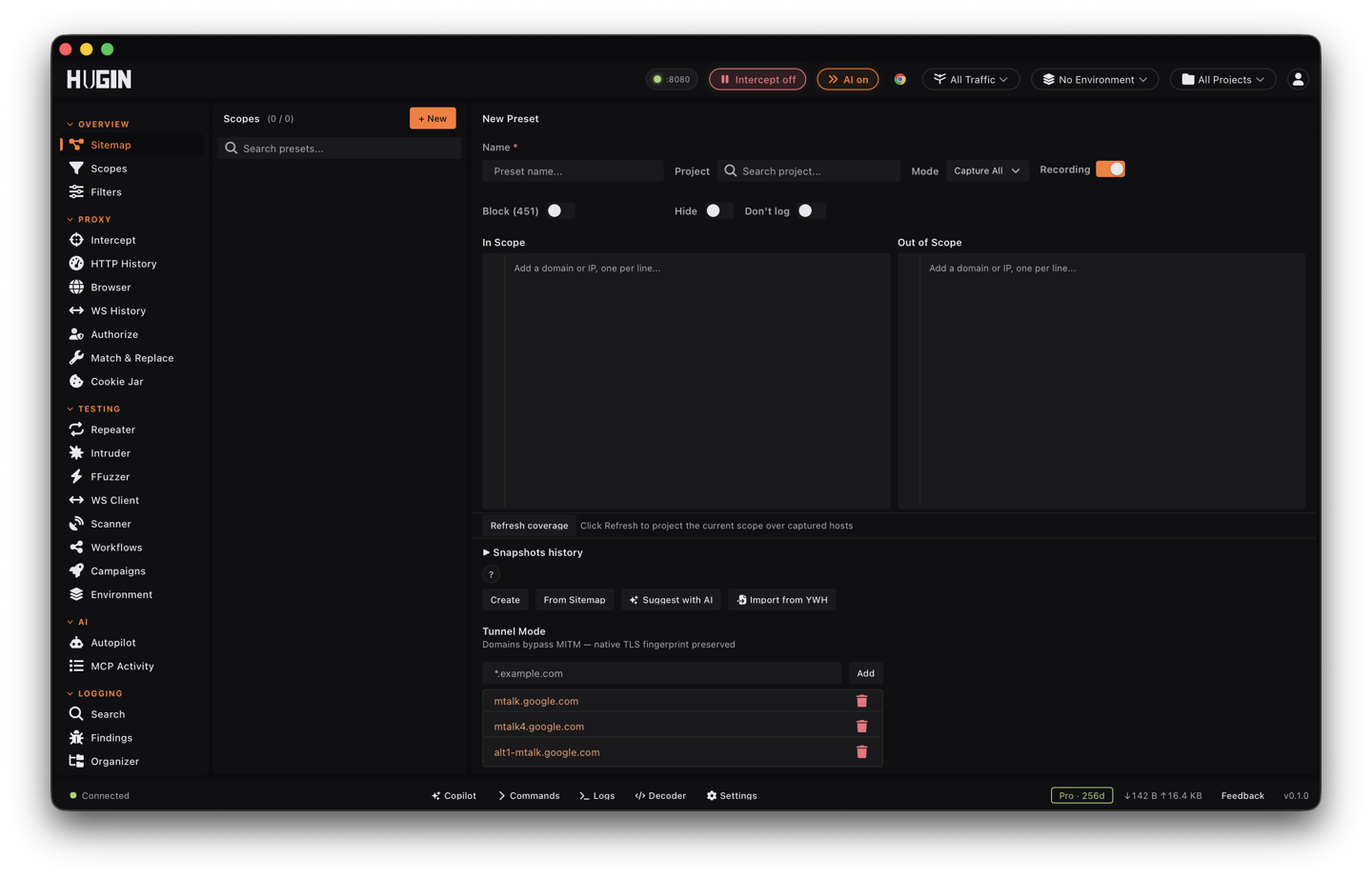Toggle Intercept off button
The width and height of the screenshot is (1372, 878).
coord(757,79)
